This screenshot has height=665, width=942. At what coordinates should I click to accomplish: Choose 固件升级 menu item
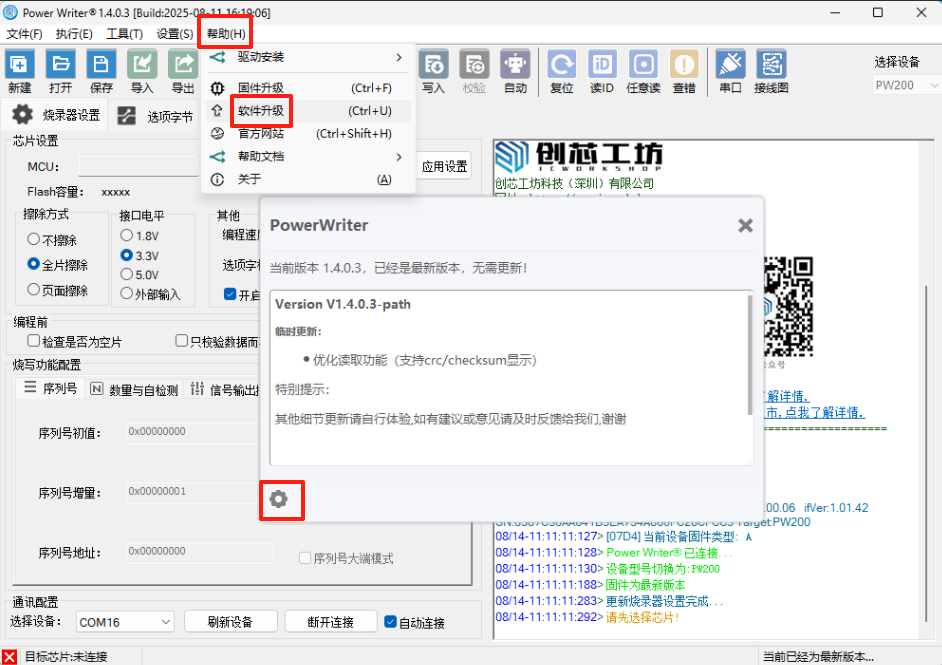point(308,88)
